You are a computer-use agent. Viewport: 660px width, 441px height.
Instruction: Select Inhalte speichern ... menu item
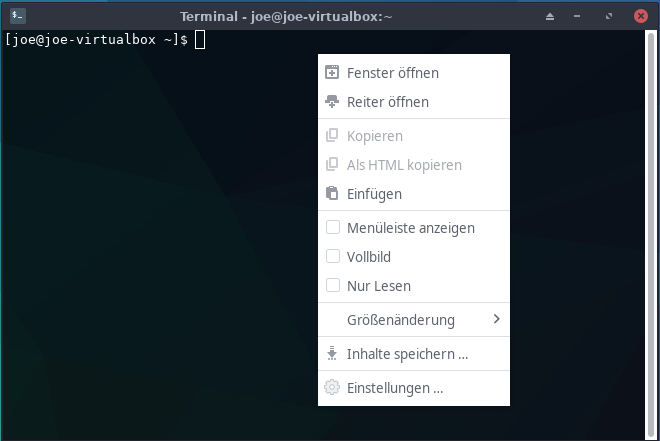pyautogui.click(x=407, y=353)
